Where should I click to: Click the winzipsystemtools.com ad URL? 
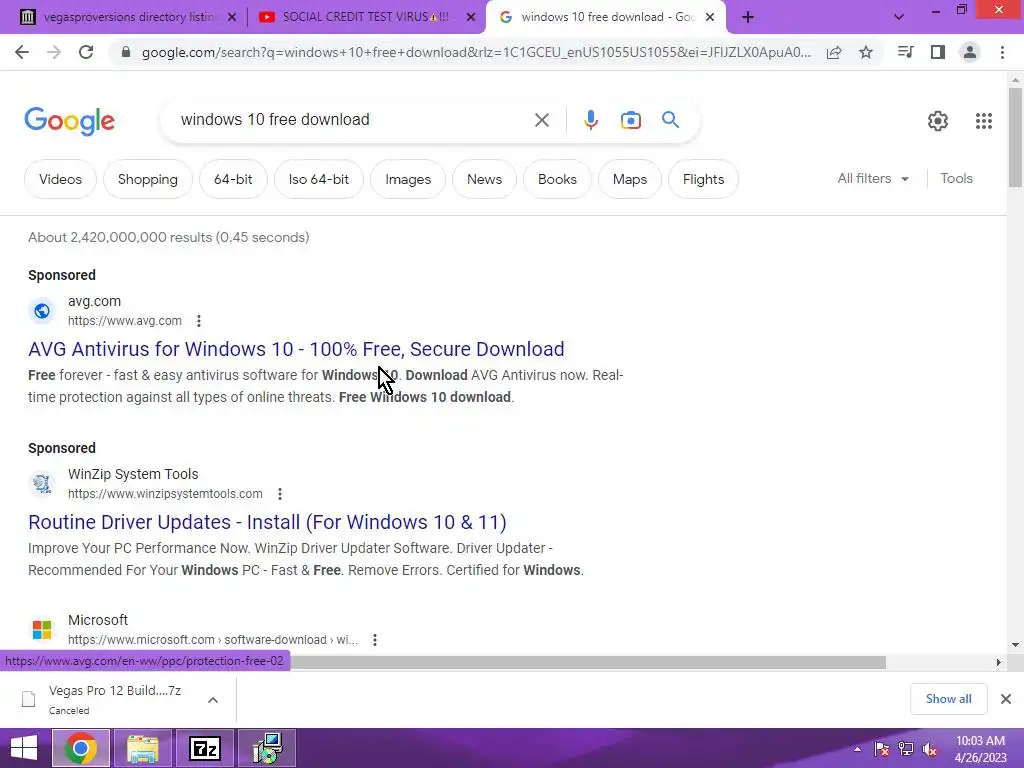tap(165, 494)
